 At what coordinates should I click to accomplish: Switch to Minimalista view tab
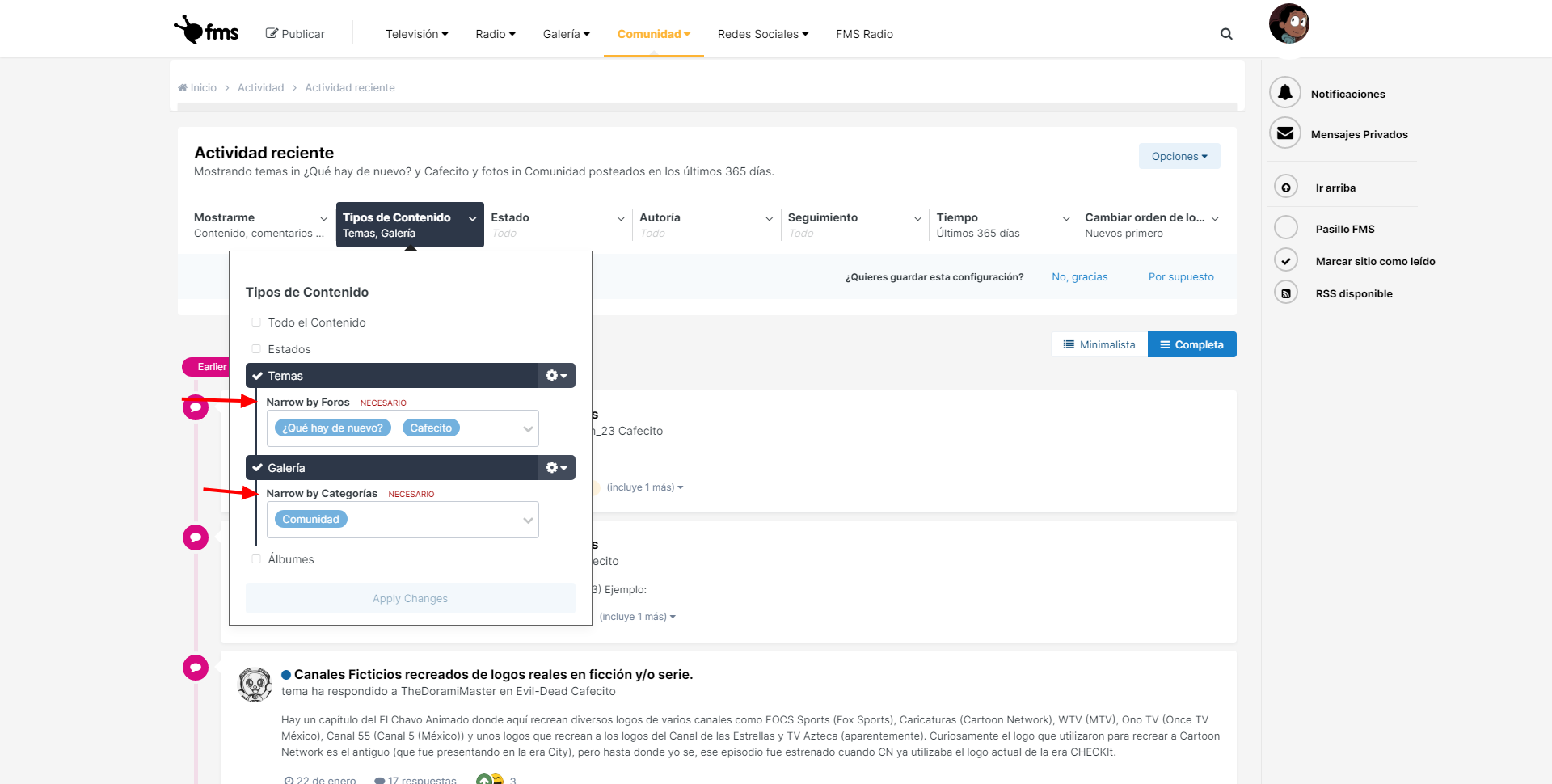1099,344
